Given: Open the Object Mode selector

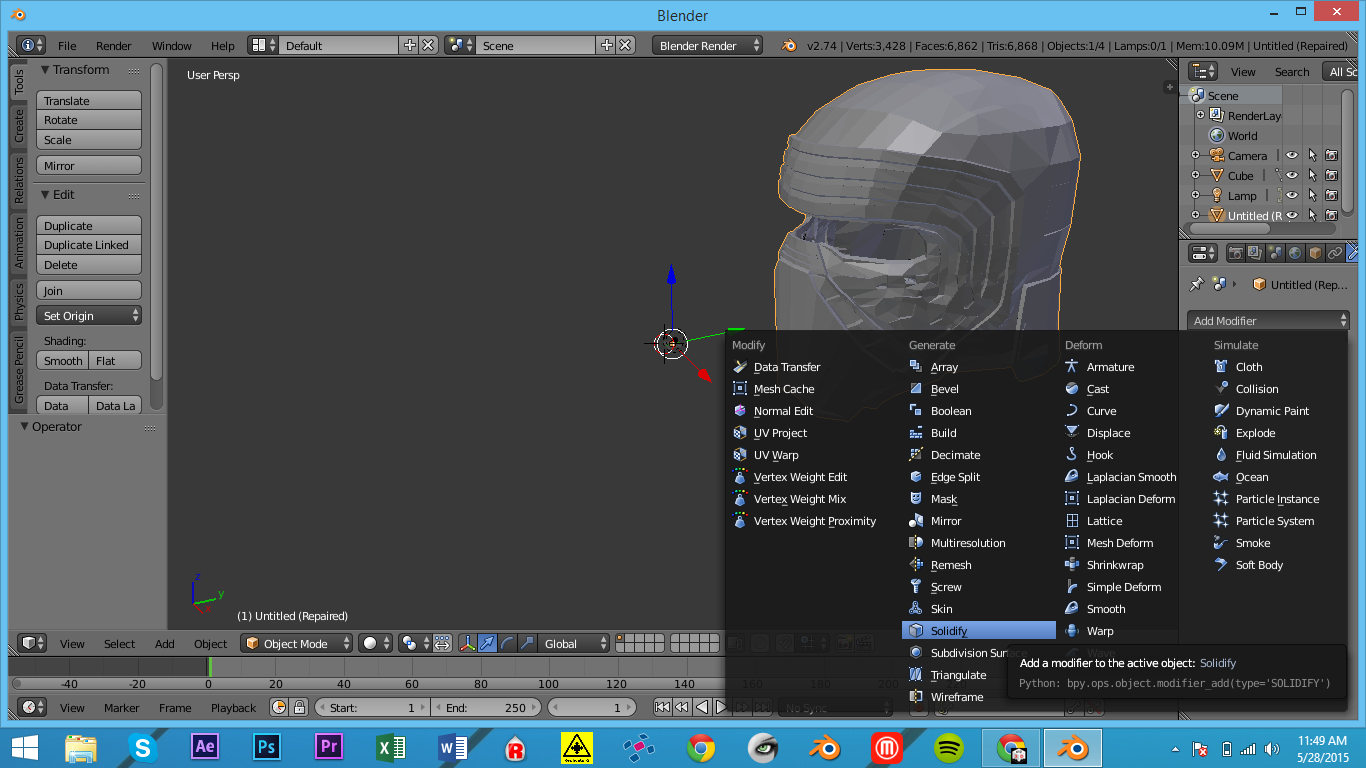Looking at the screenshot, I should point(297,644).
